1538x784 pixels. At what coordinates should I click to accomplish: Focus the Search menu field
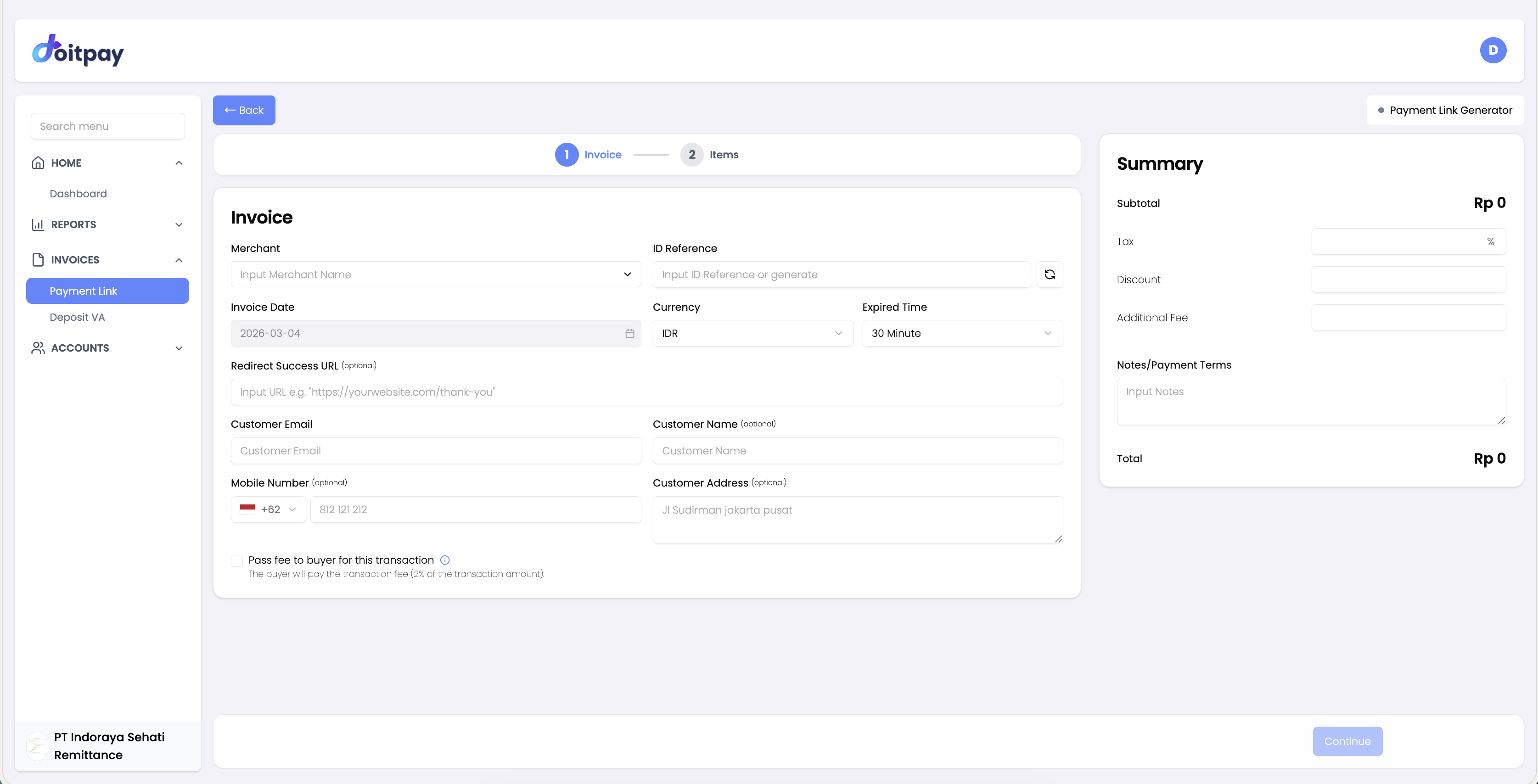pyautogui.click(x=107, y=127)
